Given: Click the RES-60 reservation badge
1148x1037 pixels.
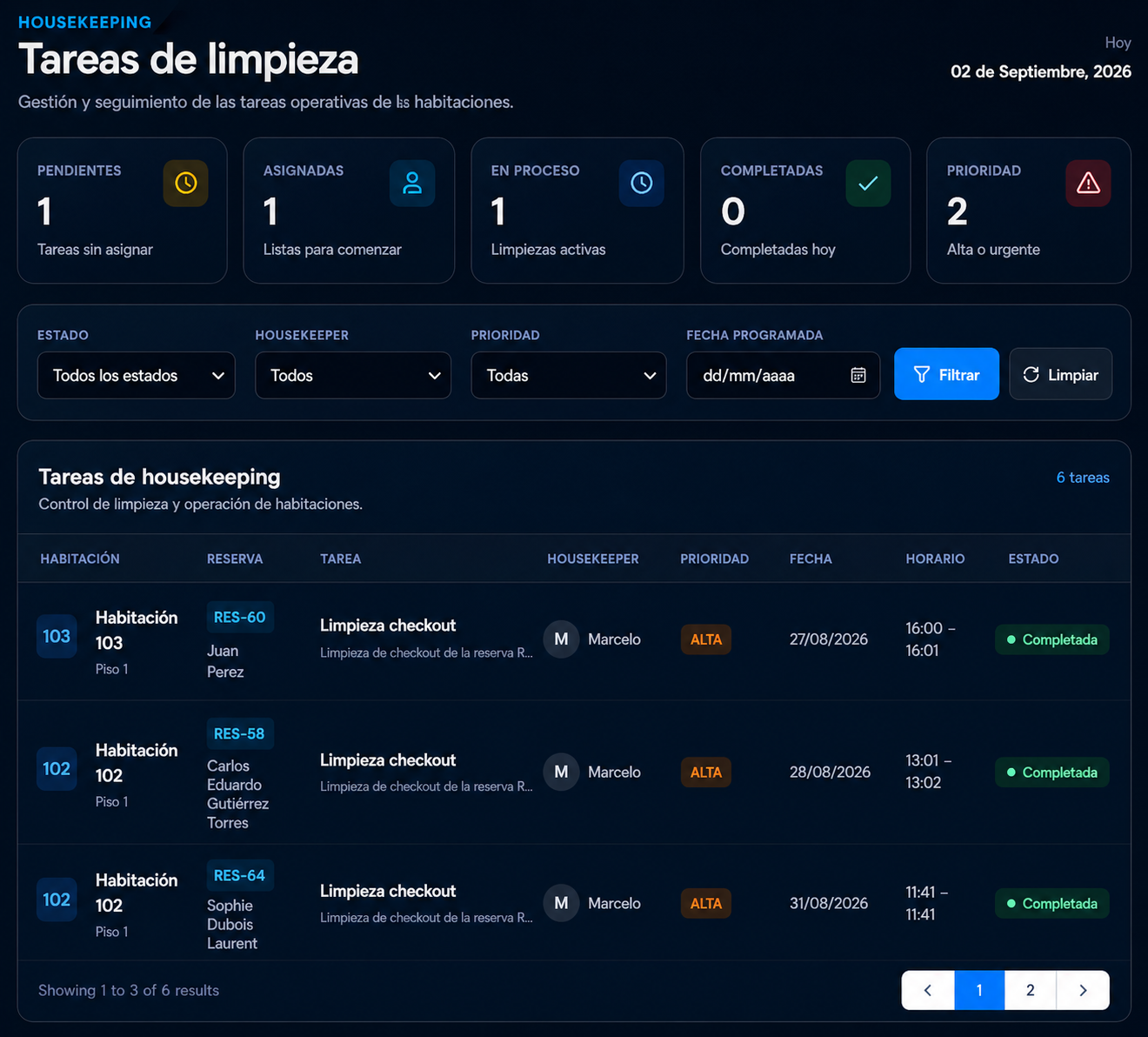Looking at the screenshot, I should 240,617.
